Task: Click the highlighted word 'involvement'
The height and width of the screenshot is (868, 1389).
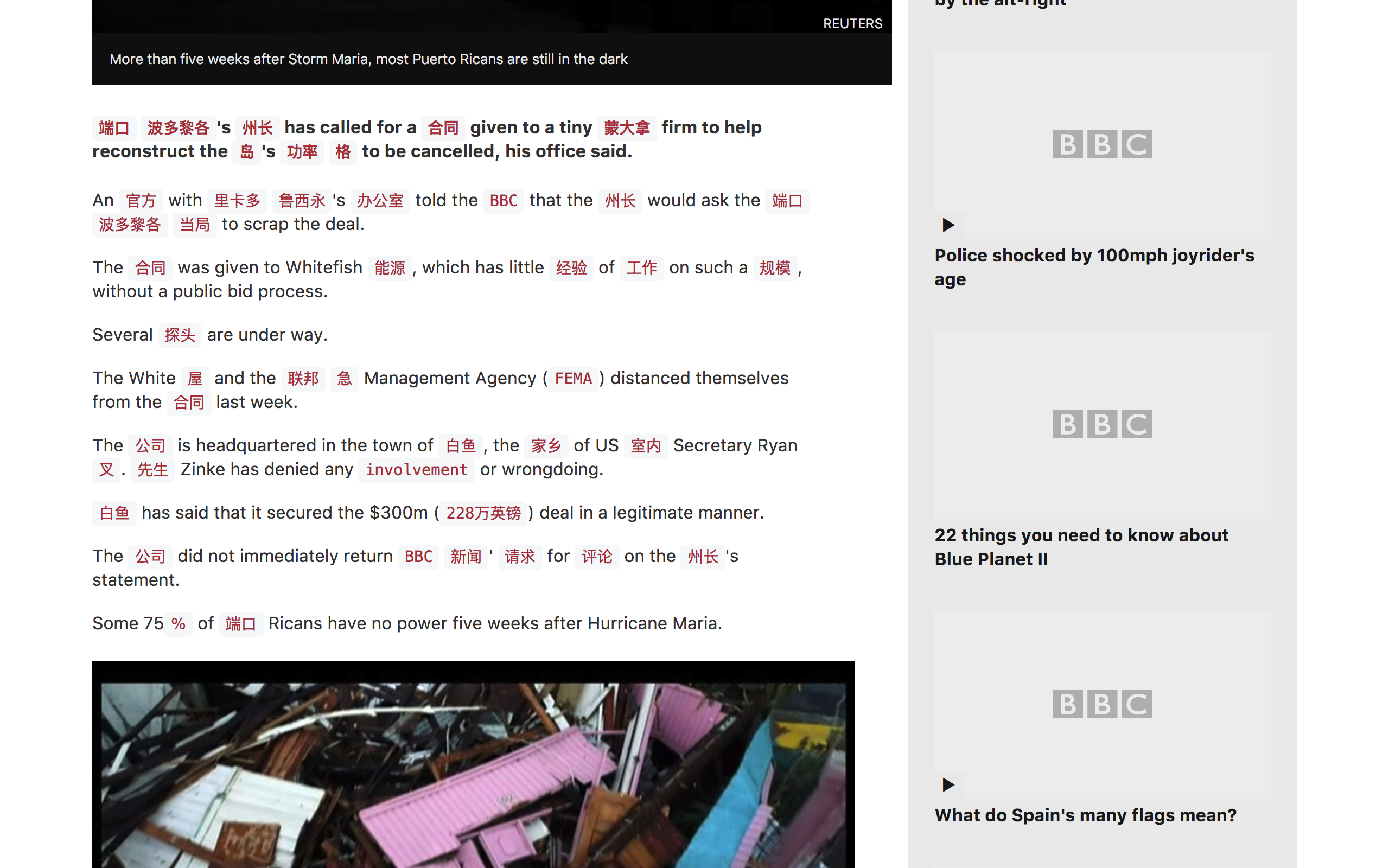Action: pos(416,470)
